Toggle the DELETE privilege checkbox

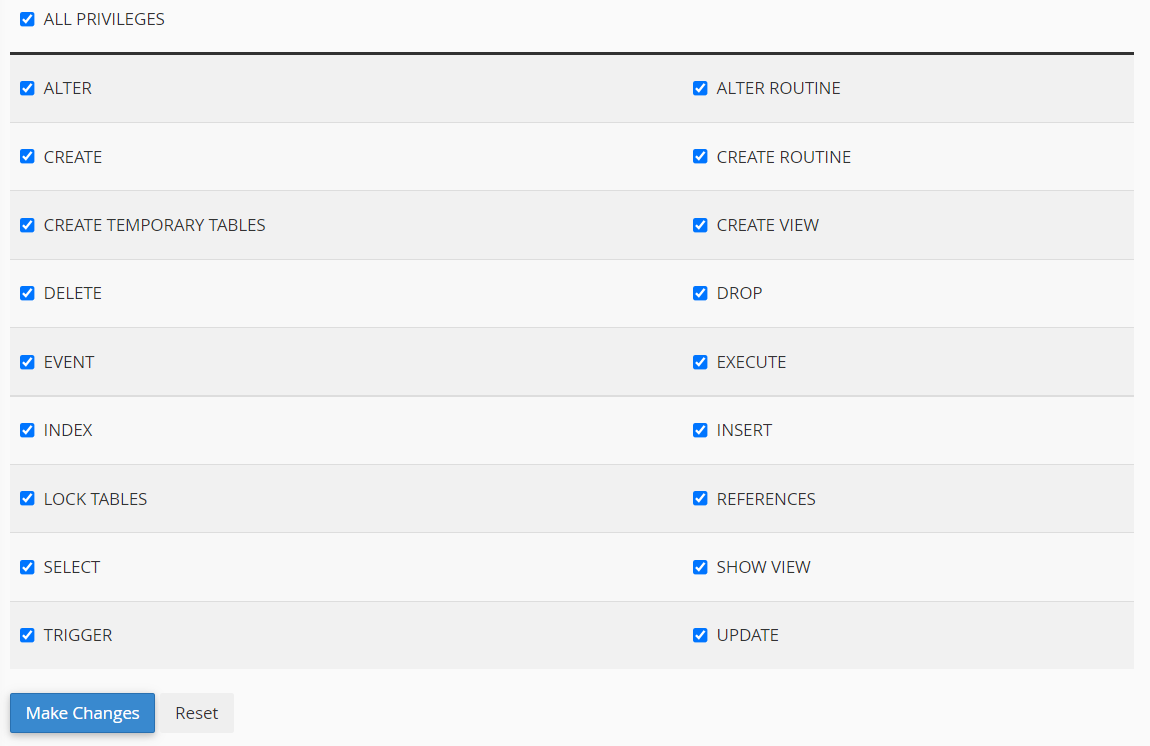tap(26, 293)
